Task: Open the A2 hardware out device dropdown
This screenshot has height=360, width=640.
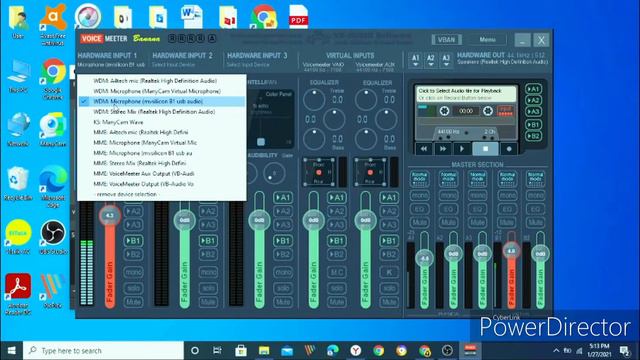Action: click(x=431, y=60)
